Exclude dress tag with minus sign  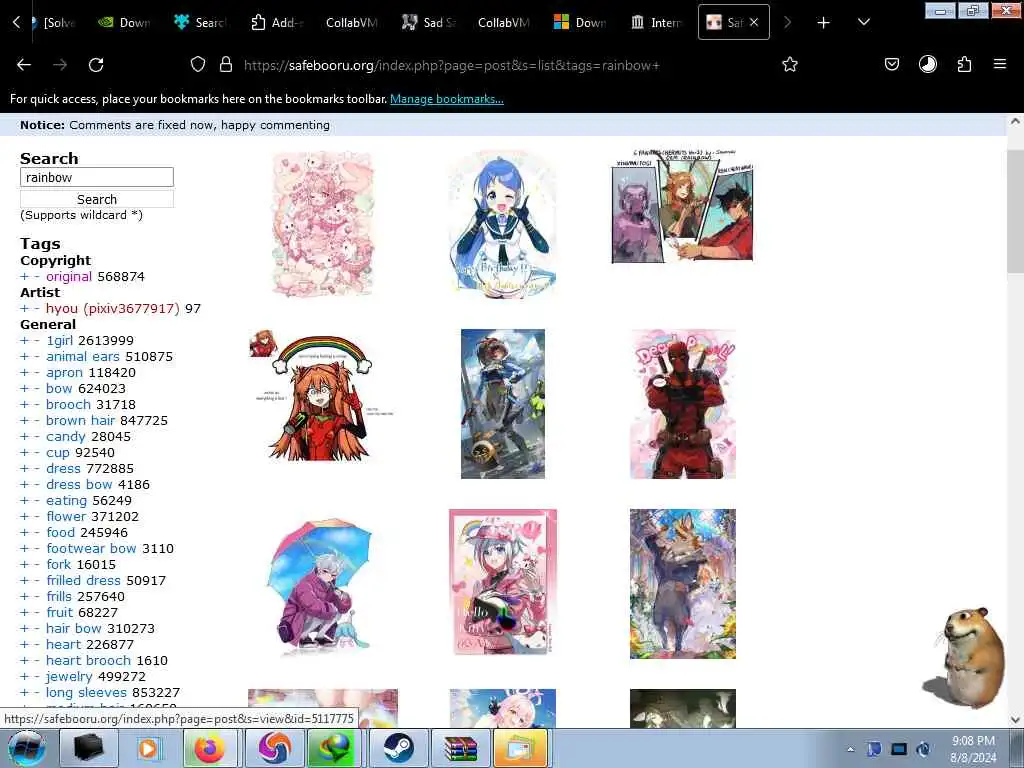37,469
